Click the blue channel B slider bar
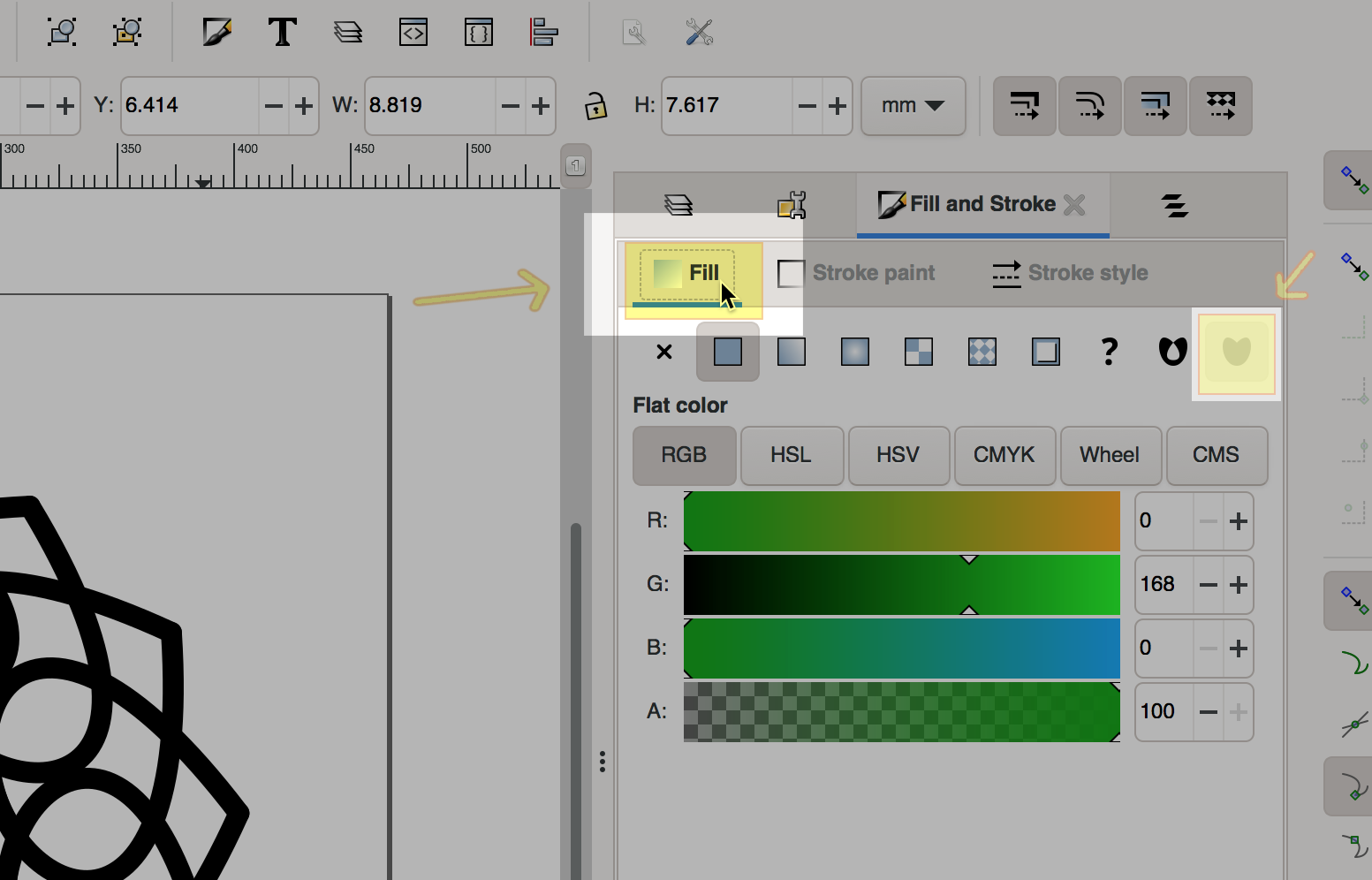 click(901, 649)
